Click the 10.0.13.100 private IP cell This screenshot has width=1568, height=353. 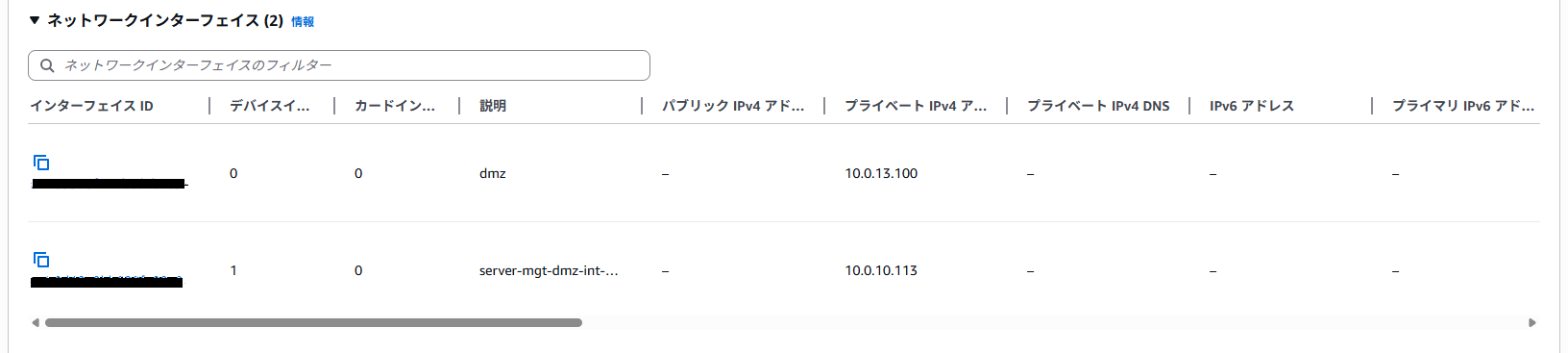881,173
